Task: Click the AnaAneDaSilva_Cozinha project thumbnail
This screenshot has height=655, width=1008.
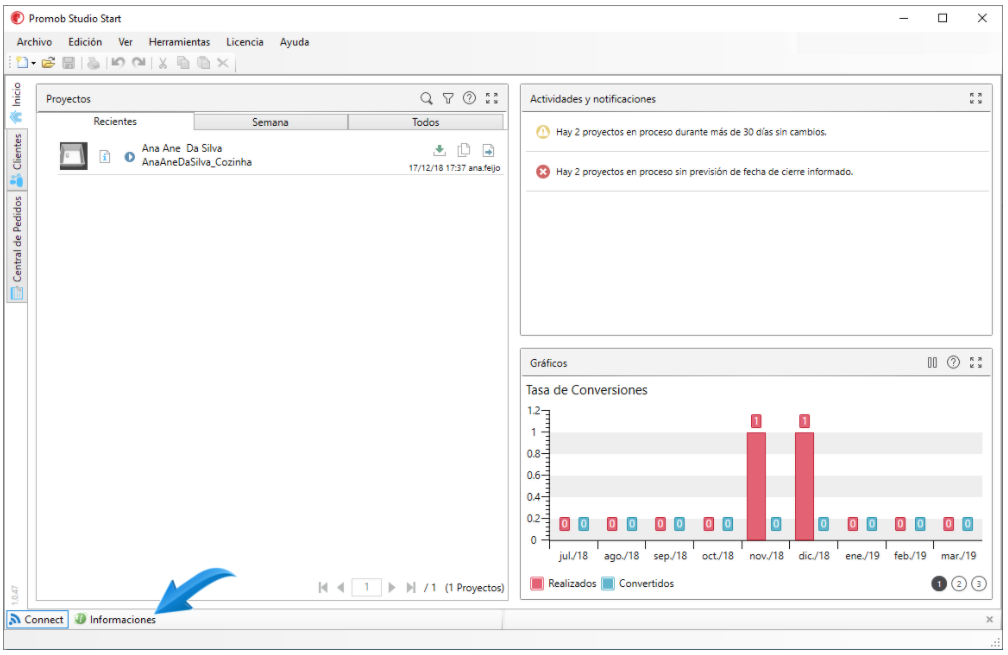Action: [x=73, y=156]
